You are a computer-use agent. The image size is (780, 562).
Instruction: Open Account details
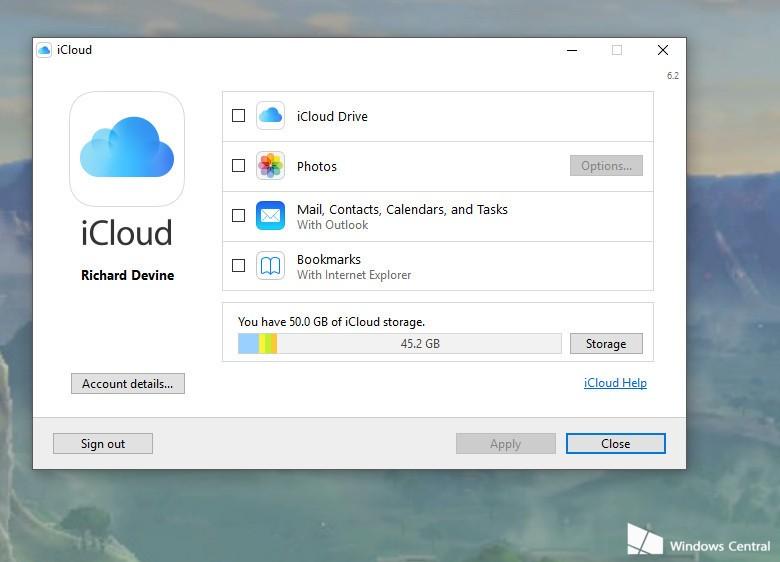tap(128, 383)
